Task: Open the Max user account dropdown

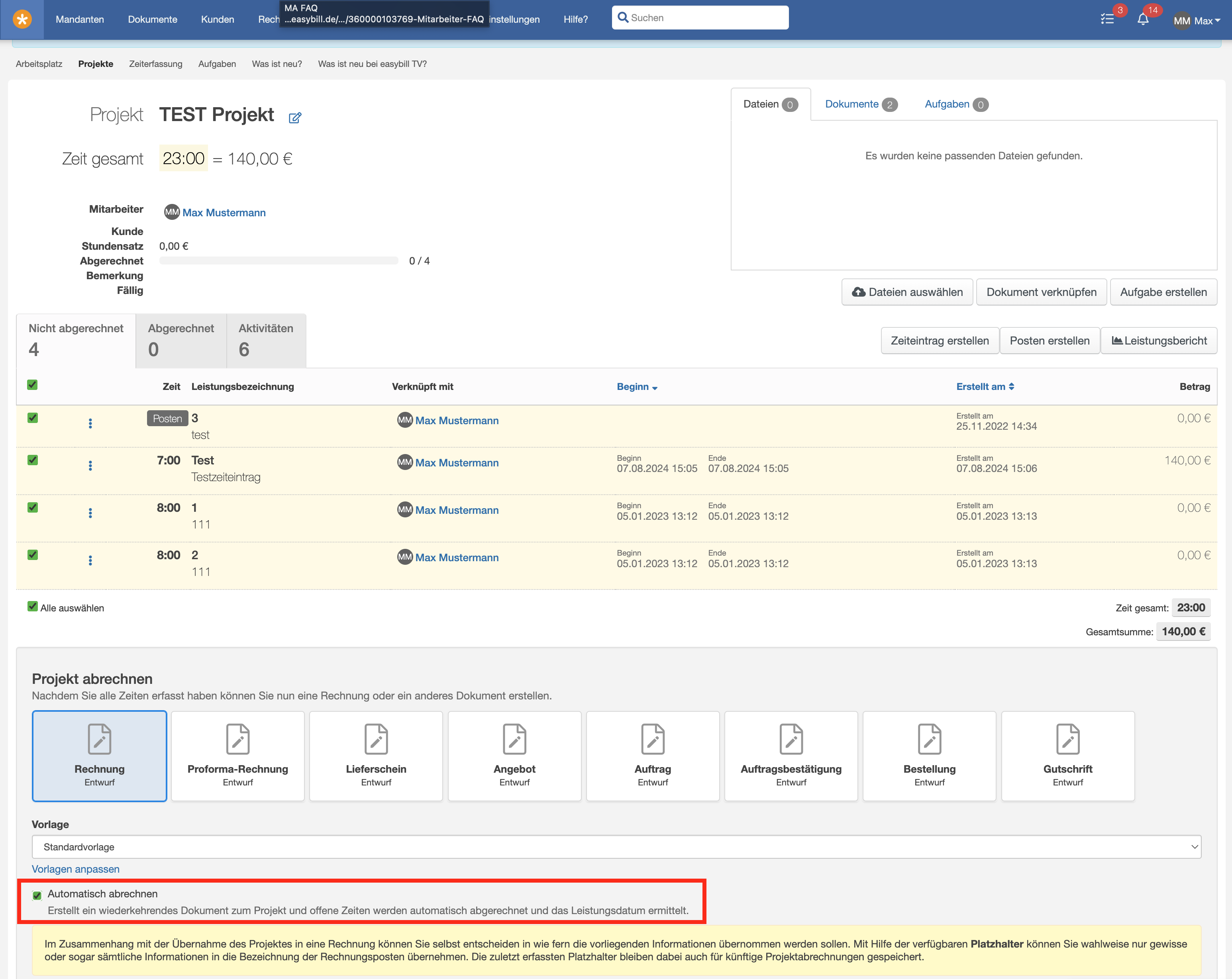Action: click(1207, 21)
